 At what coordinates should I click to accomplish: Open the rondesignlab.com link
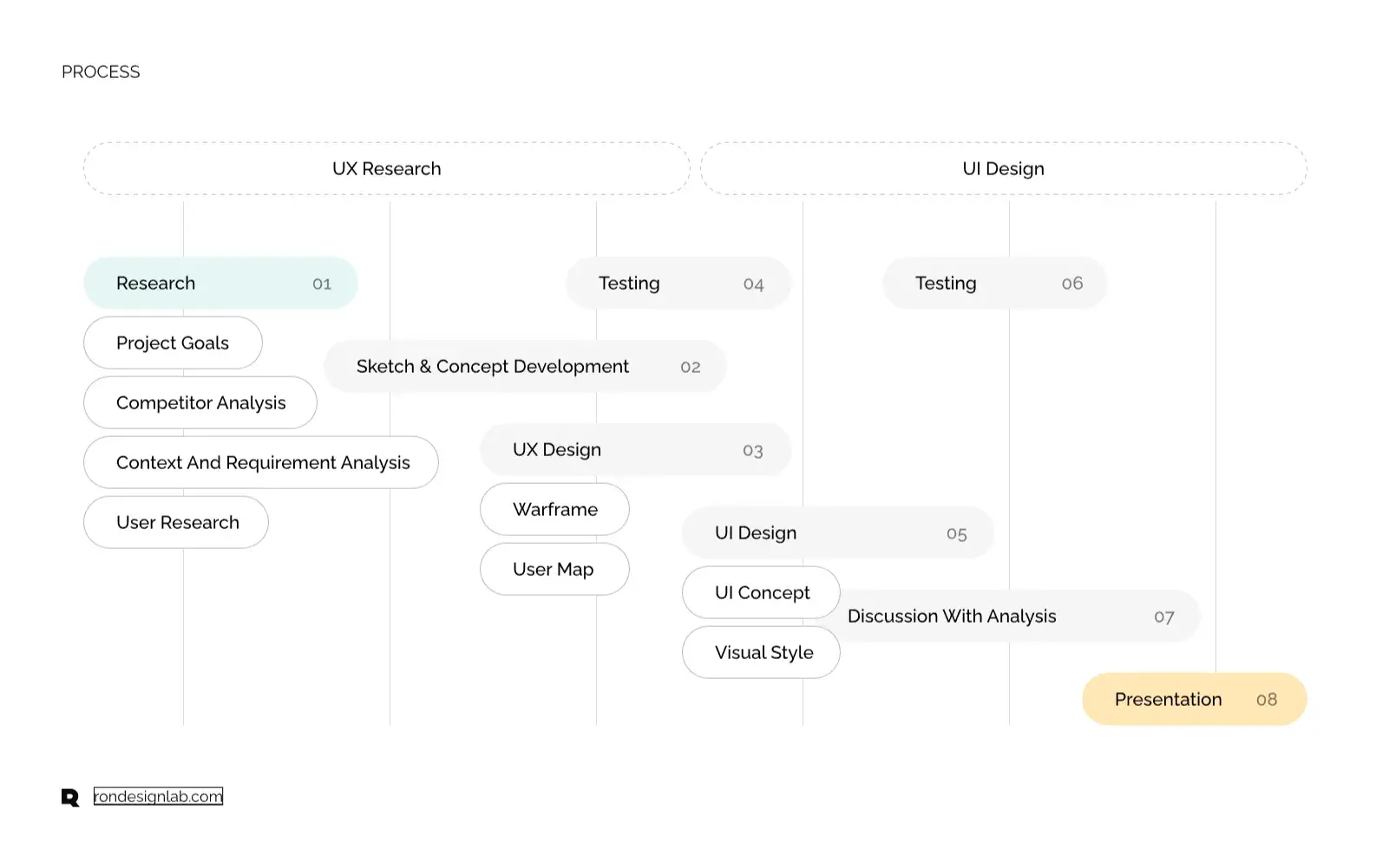pos(158,796)
